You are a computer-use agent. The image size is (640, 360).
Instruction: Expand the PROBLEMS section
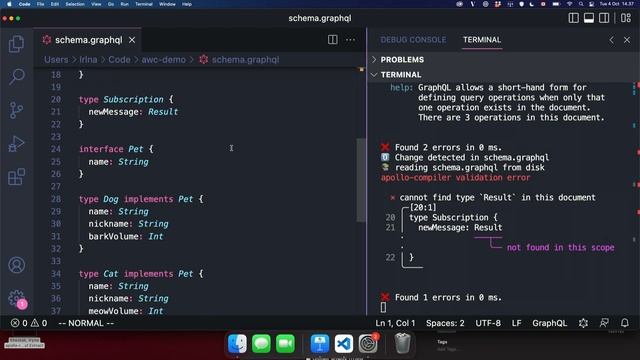pos(402,60)
